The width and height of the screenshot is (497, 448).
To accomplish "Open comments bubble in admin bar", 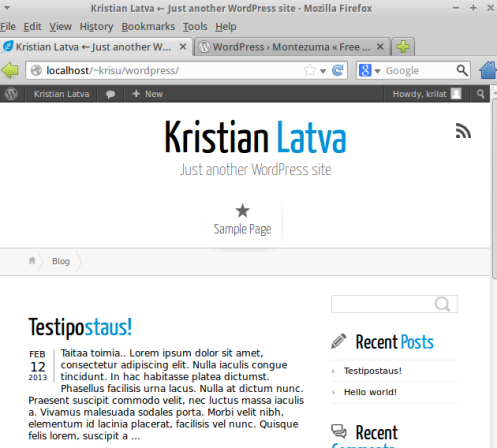I will click(x=110, y=94).
